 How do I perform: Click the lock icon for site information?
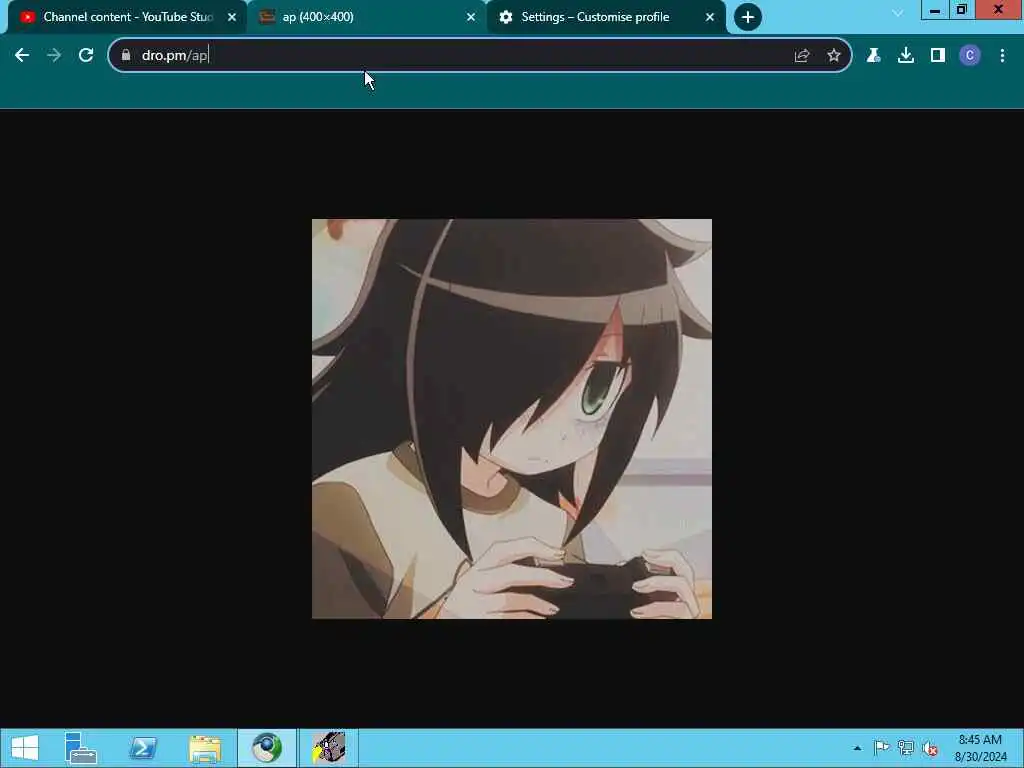126,56
